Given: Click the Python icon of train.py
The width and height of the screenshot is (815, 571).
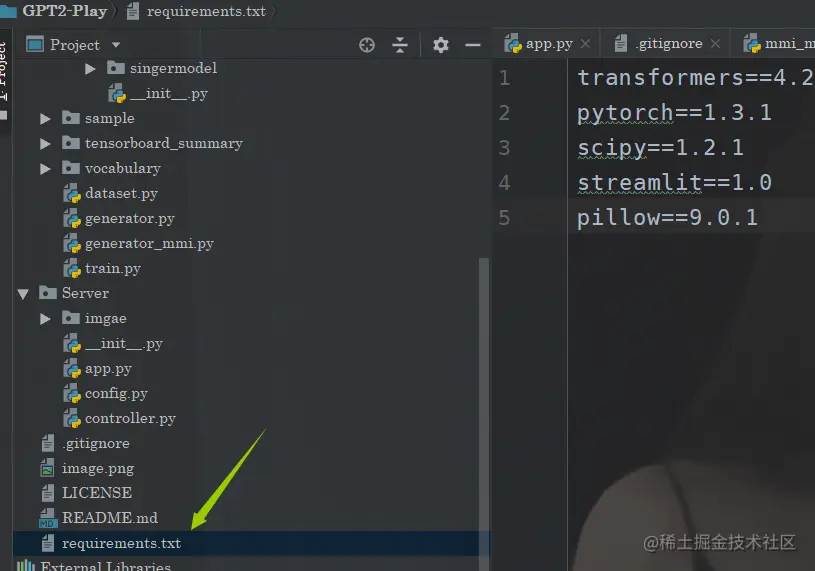Looking at the screenshot, I should [72, 269].
